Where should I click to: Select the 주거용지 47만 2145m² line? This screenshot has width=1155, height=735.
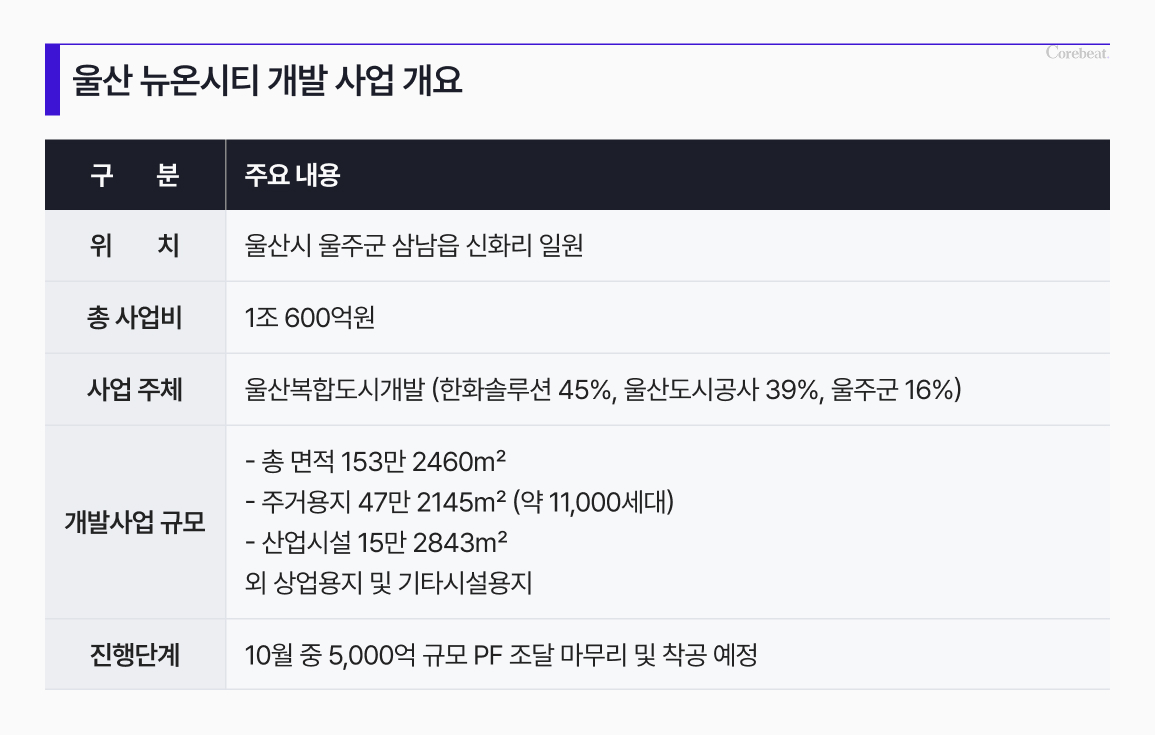(x=459, y=502)
